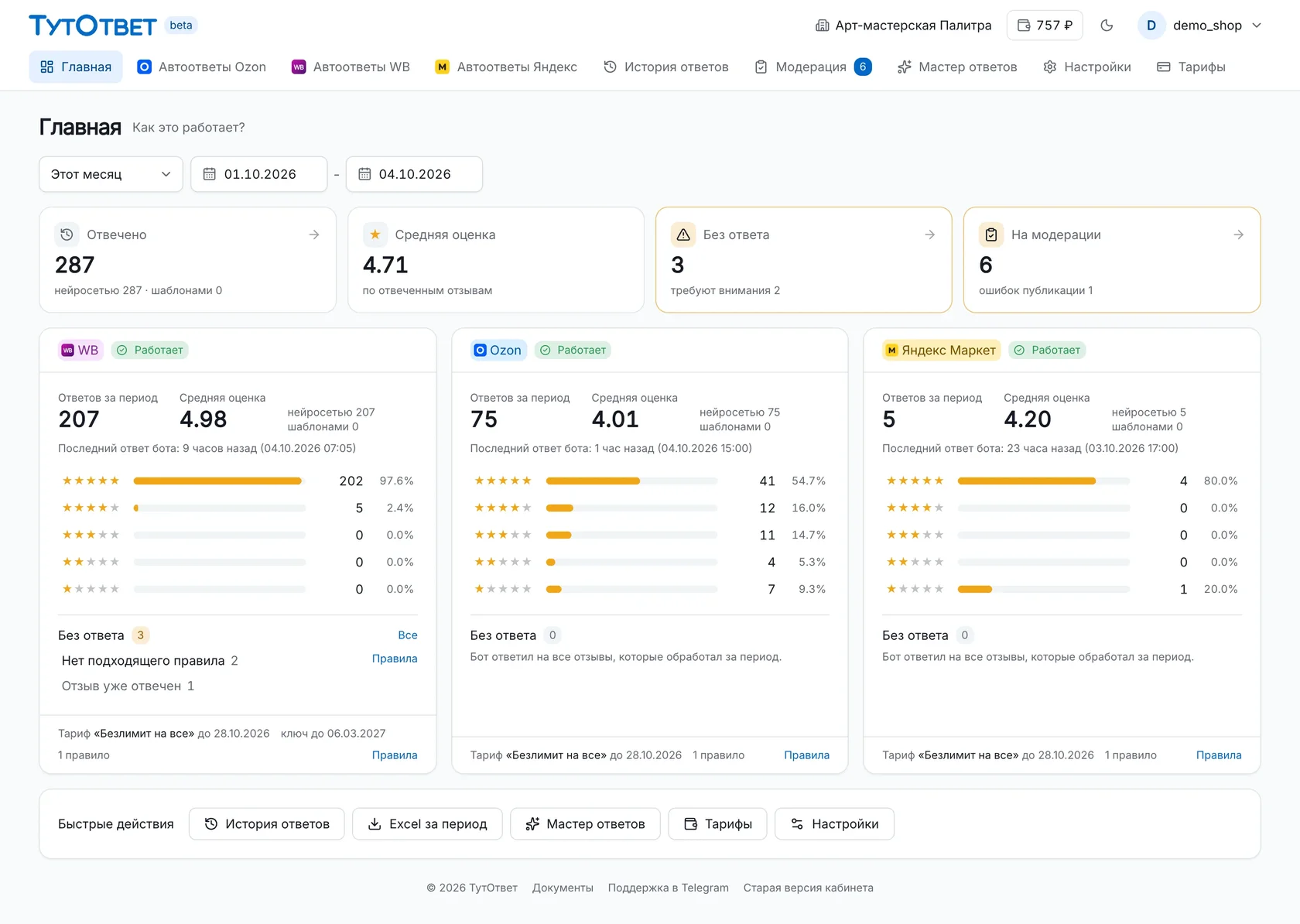Click the ТутОтвет logo
This screenshot has width=1300, height=924.
(x=93, y=26)
